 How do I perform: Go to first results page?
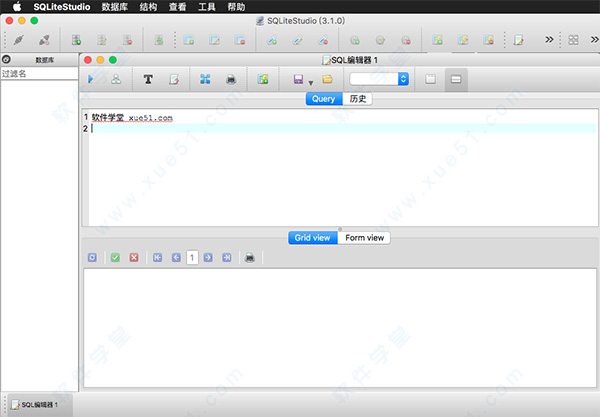[x=157, y=257]
